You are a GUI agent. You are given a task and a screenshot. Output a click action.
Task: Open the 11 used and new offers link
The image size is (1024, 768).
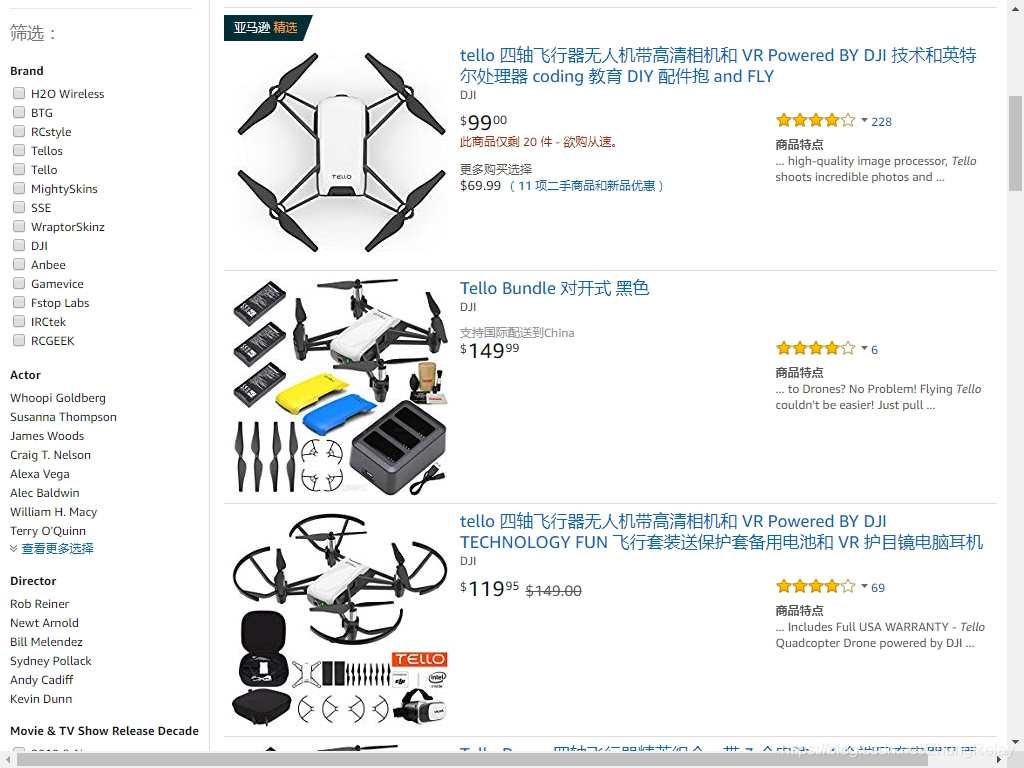(x=586, y=185)
